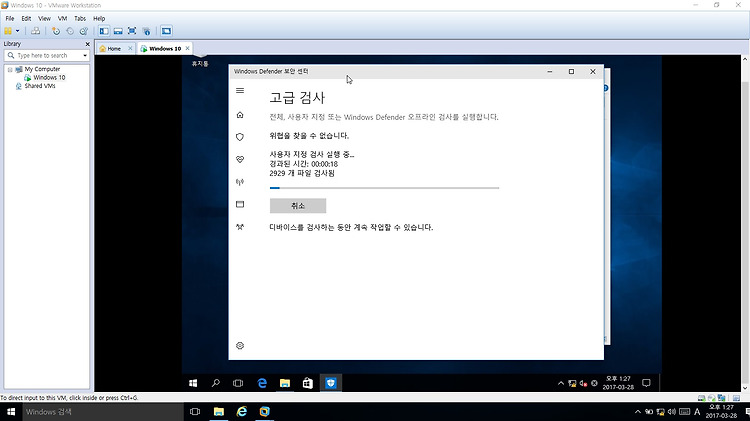Click the host touch keyboard tray icon
Screen dimensions: 750x421
tap(684, 412)
